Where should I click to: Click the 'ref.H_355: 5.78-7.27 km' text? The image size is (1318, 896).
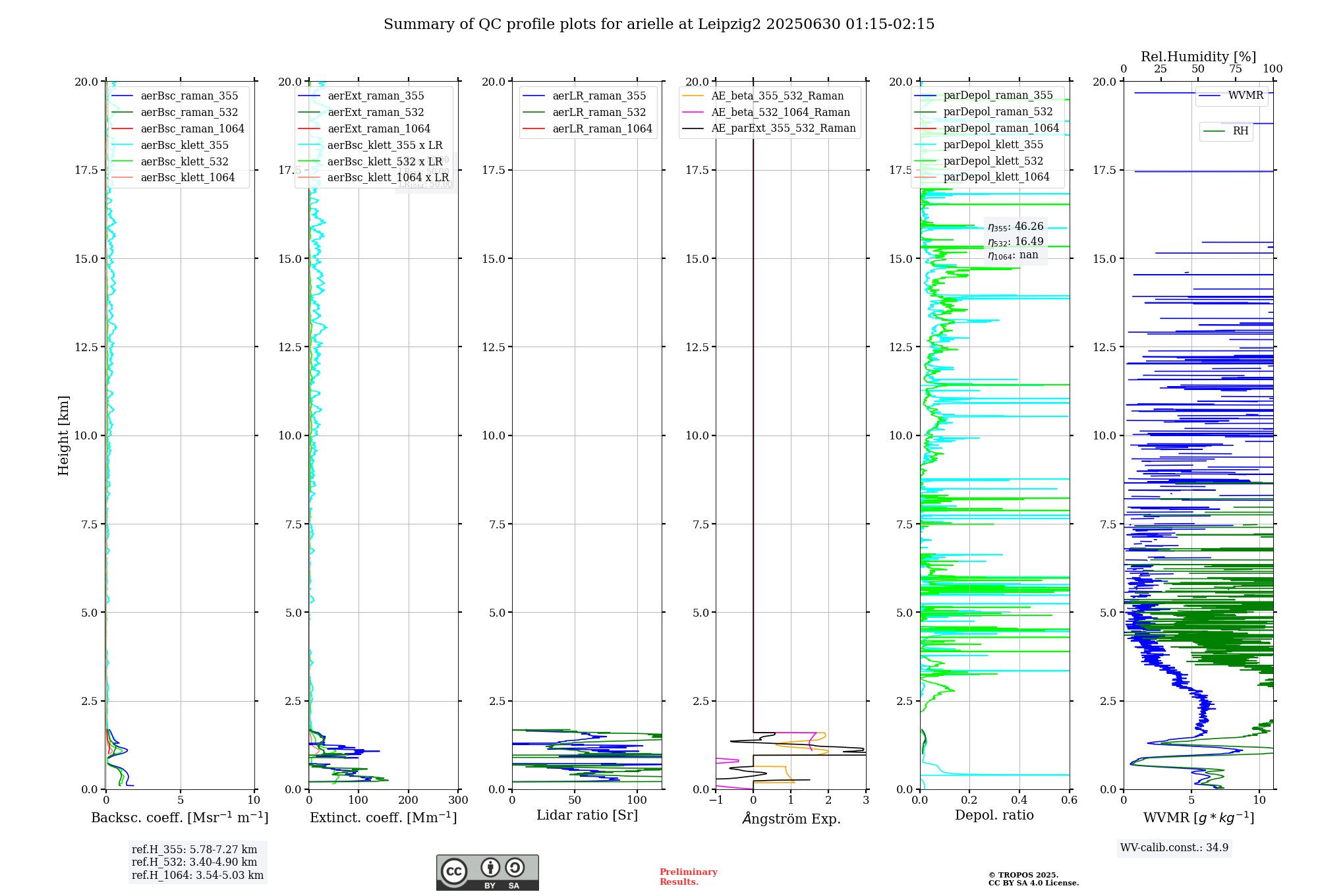pos(194,850)
